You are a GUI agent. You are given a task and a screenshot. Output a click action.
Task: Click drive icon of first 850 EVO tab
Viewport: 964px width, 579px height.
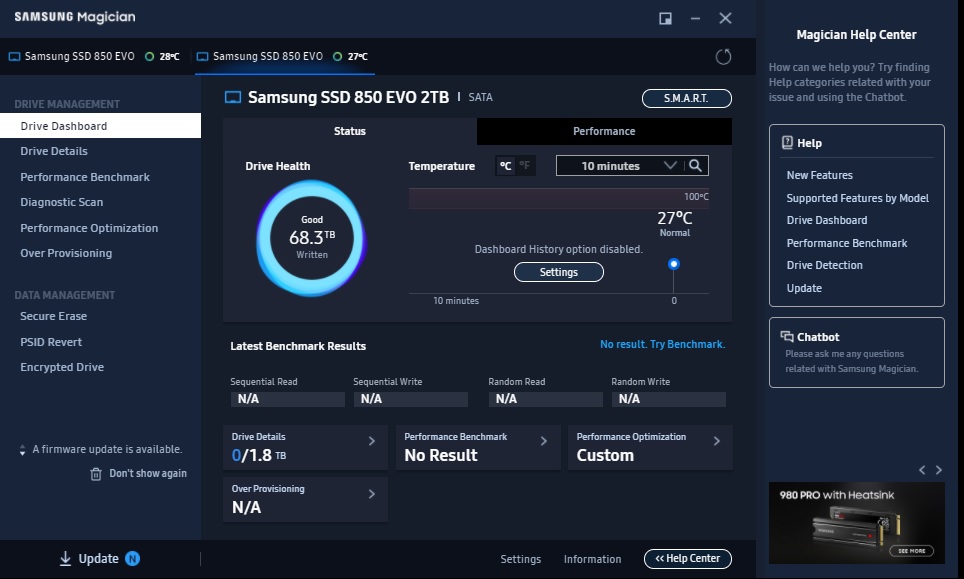[14, 57]
